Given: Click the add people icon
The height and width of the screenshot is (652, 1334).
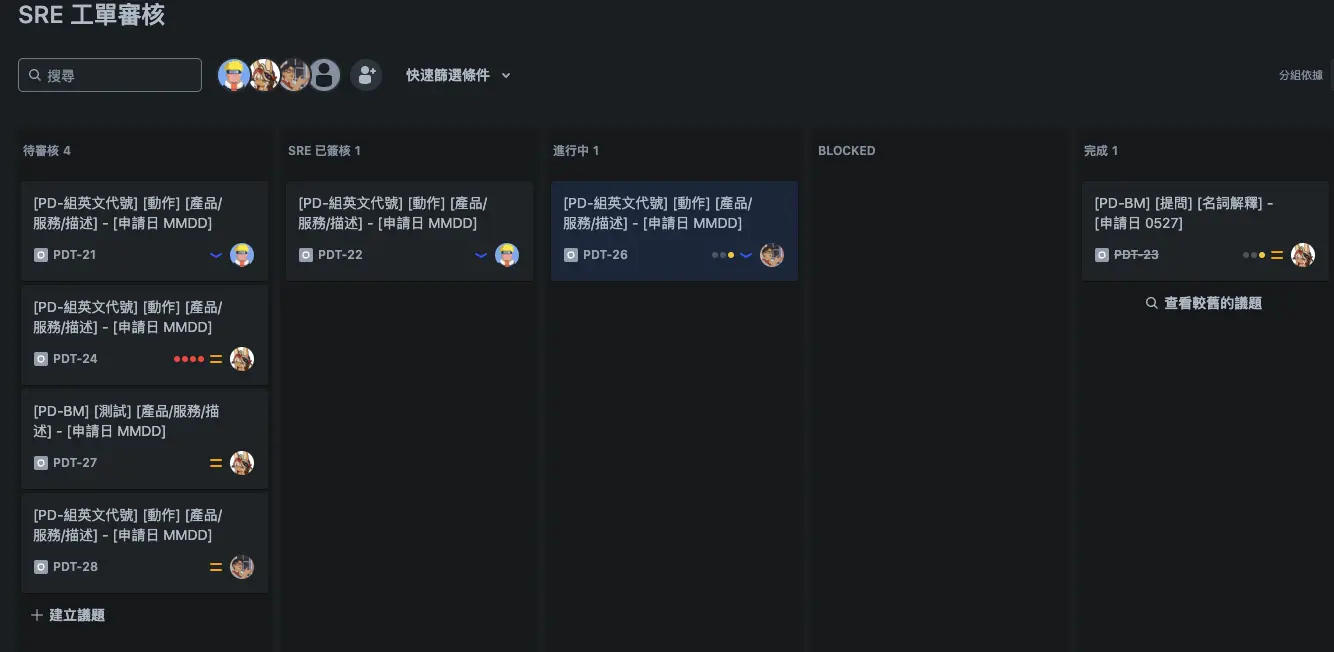Looking at the screenshot, I should point(366,75).
